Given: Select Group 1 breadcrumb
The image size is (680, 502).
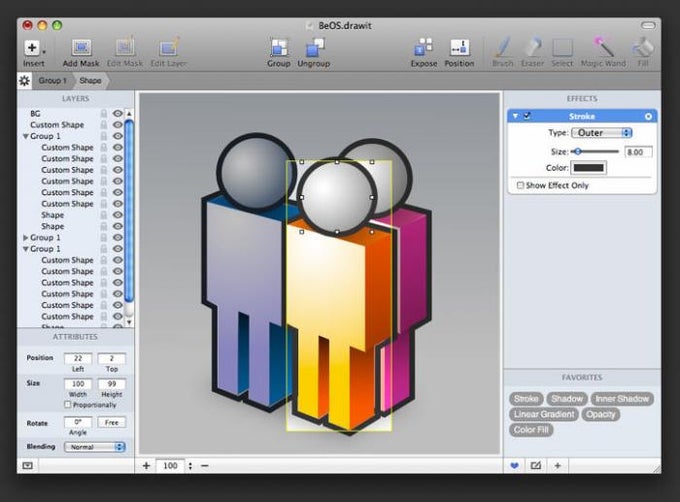Looking at the screenshot, I should tap(52, 81).
